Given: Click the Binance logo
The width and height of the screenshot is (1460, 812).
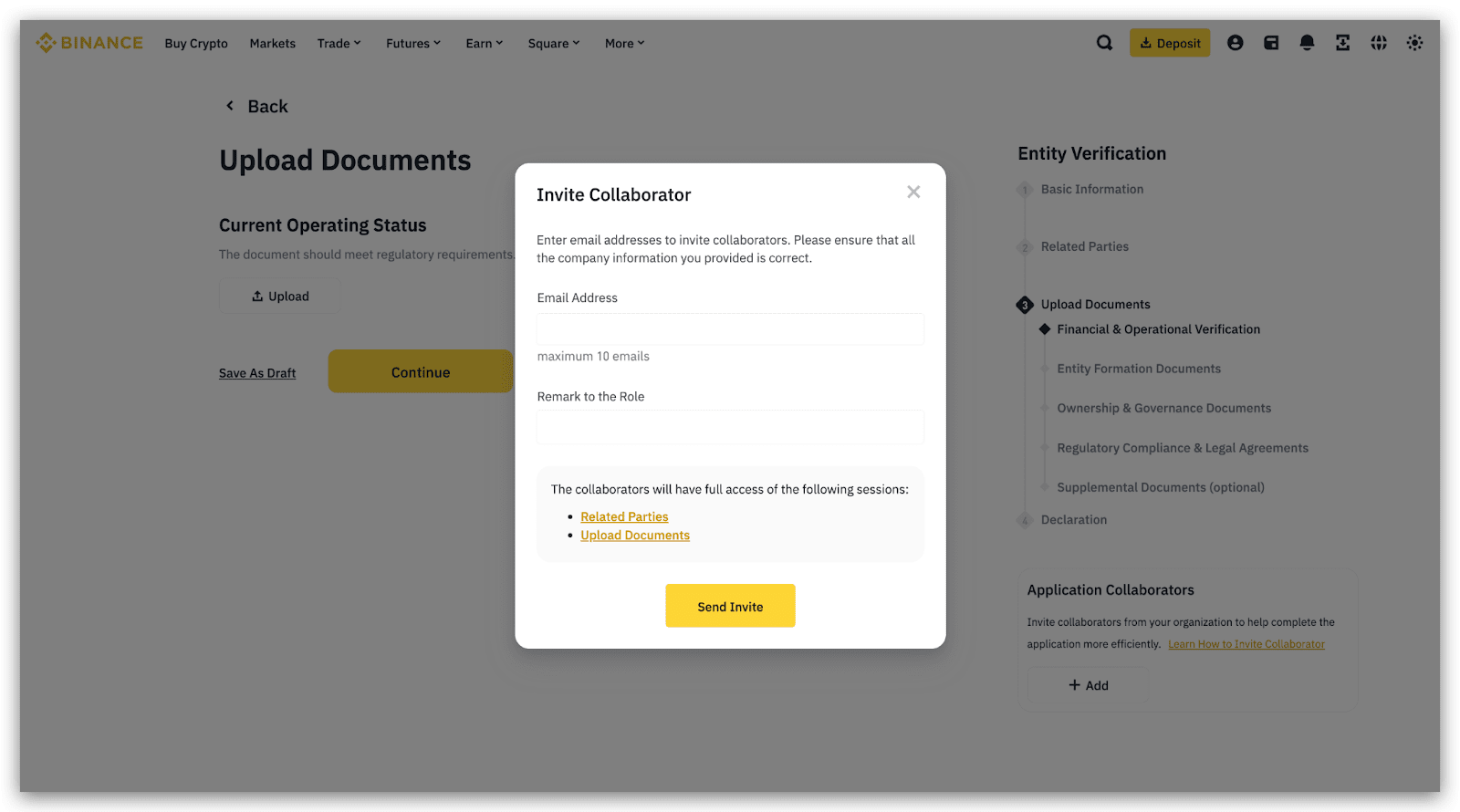Looking at the screenshot, I should point(89,43).
